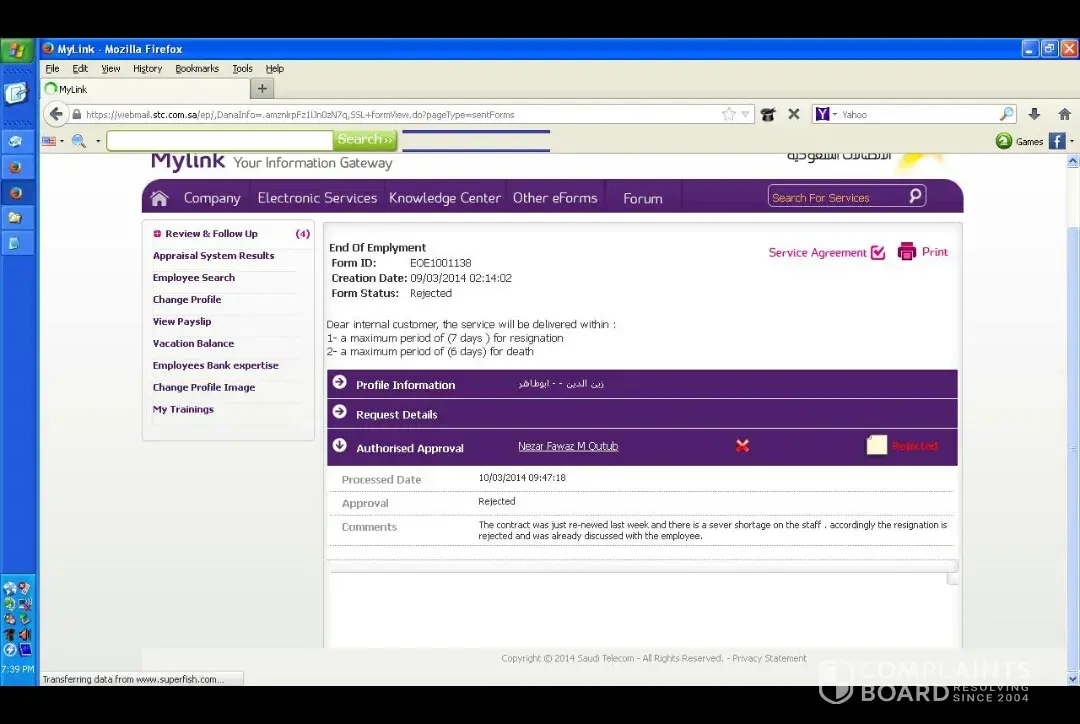Click the downloads arrow icon
Screen dimensions: 1080x724
(x=1034, y=114)
